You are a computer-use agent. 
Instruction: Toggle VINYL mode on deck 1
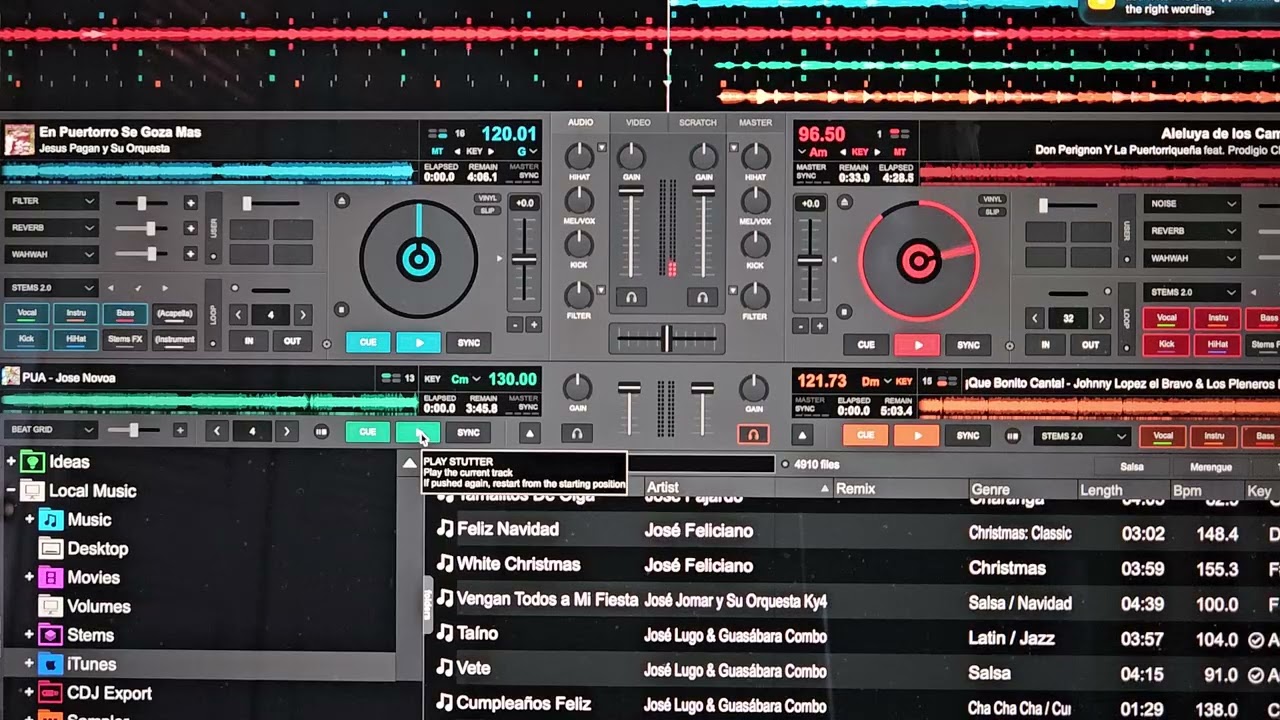pyautogui.click(x=487, y=198)
